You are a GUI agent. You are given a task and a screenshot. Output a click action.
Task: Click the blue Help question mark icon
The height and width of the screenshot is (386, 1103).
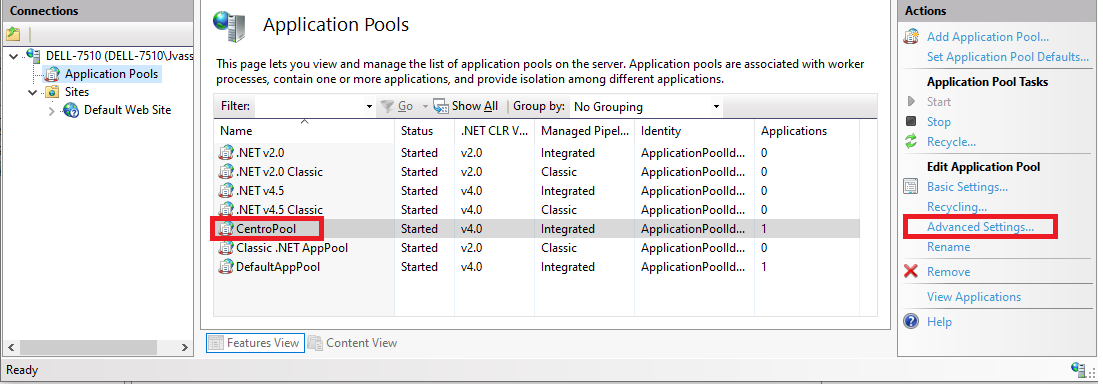tap(911, 321)
